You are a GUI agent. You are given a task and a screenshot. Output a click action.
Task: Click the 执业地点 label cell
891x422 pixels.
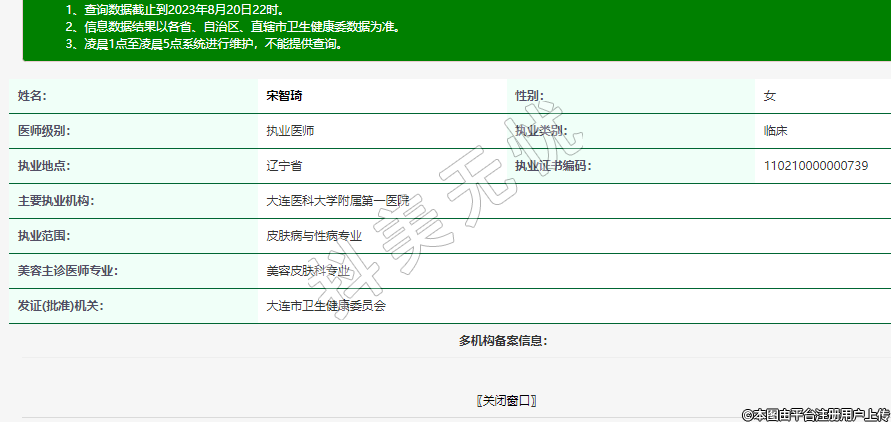[x=44, y=166]
